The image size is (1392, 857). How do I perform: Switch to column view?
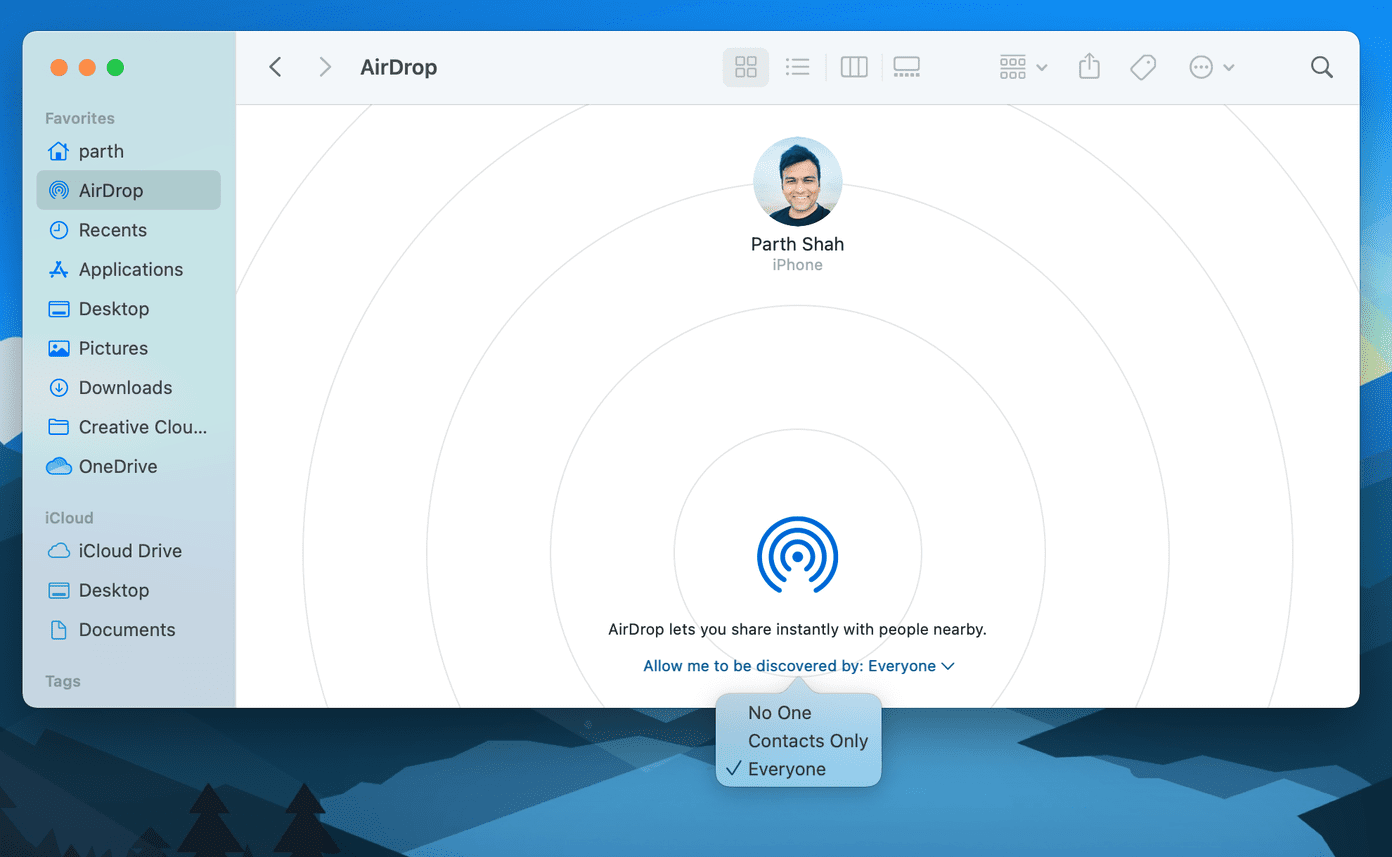[854, 67]
